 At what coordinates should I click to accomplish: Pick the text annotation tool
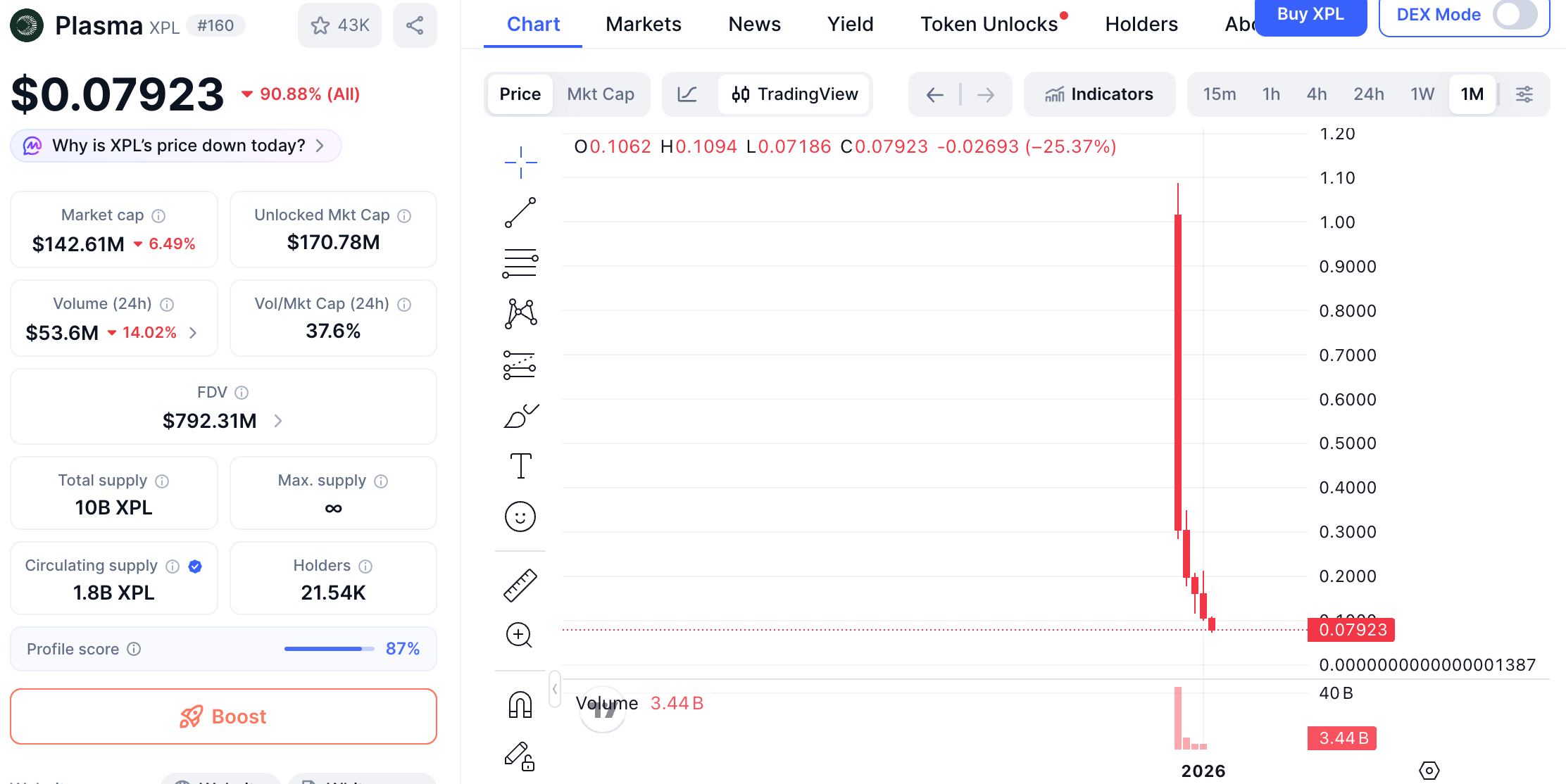click(x=520, y=466)
